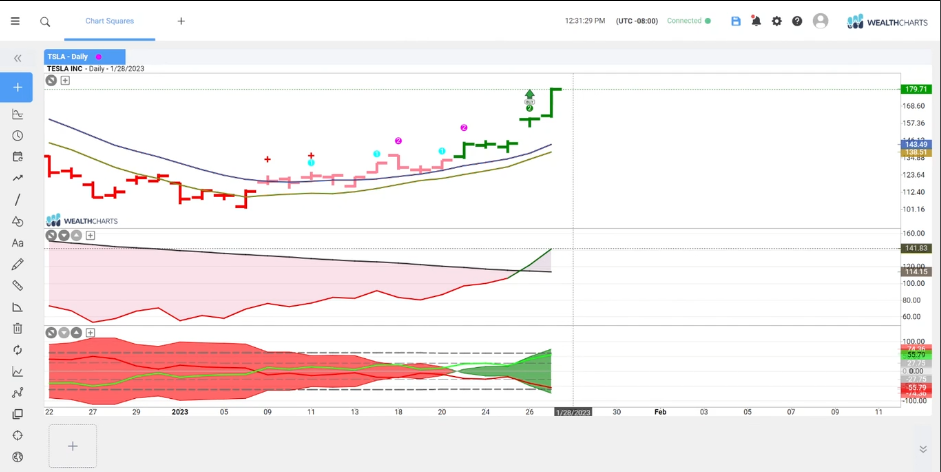This screenshot has width=941, height=472.
Task: Move the bottom oscillator panel up
Action: (76, 332)
